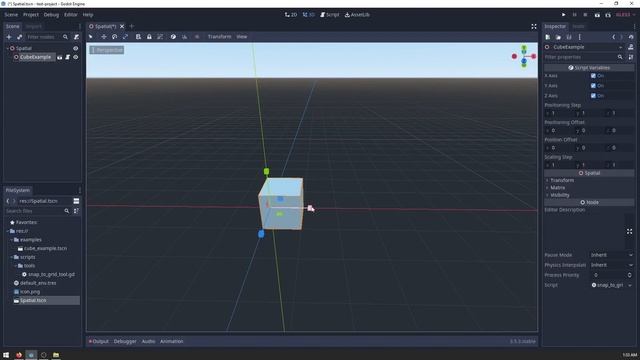Attach script icon in Scene dock
Image resolution: width=640 pixels, height=360 pixels.
(76, 37)
